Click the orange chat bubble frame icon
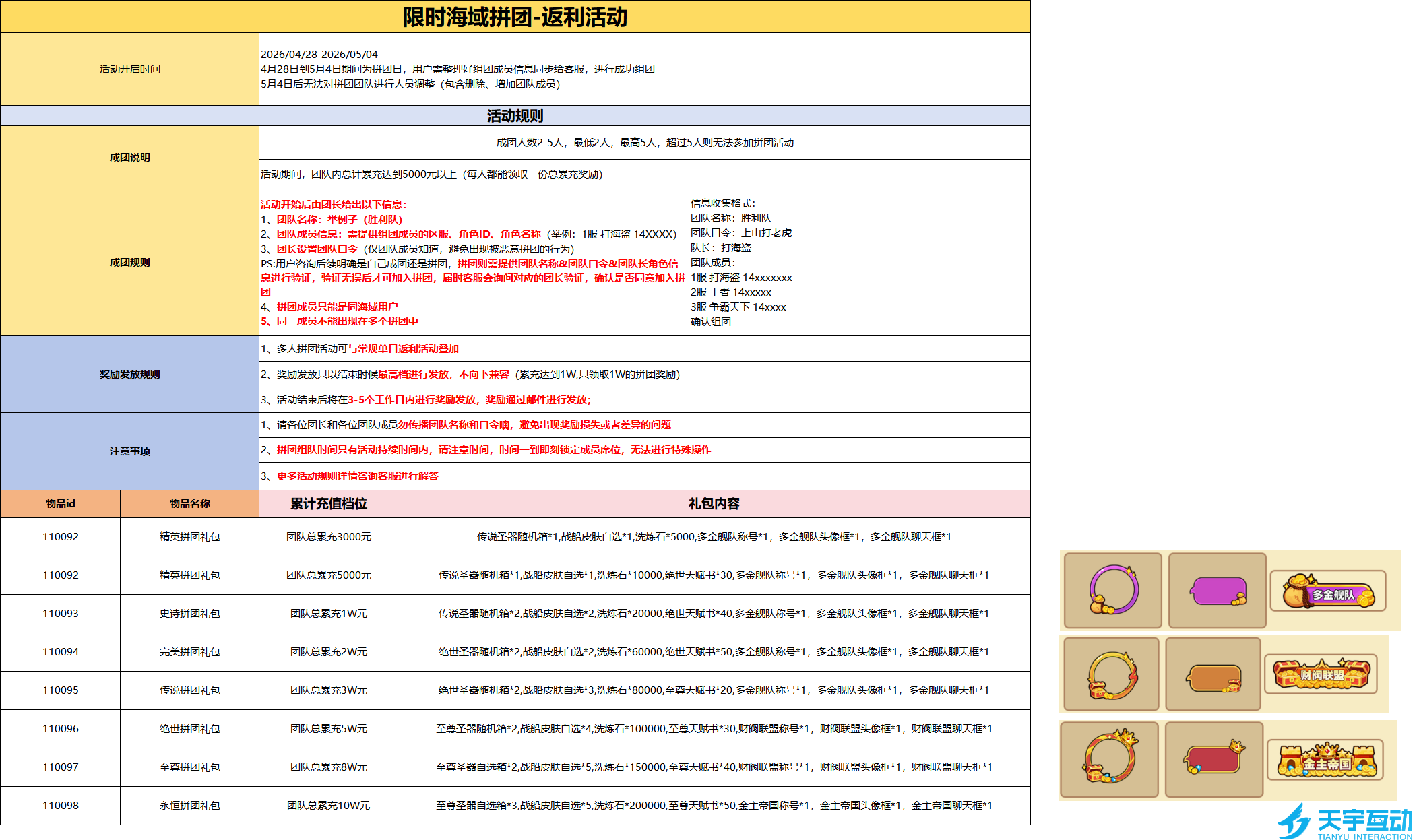Image resolution: width=1419 pixels, height=840 pixels. click(1213, 674)
